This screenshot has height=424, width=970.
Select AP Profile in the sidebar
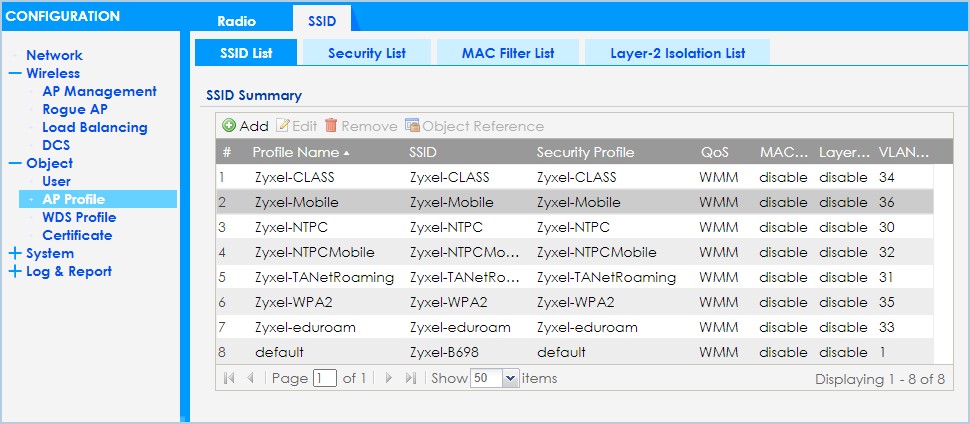(98, 199)
